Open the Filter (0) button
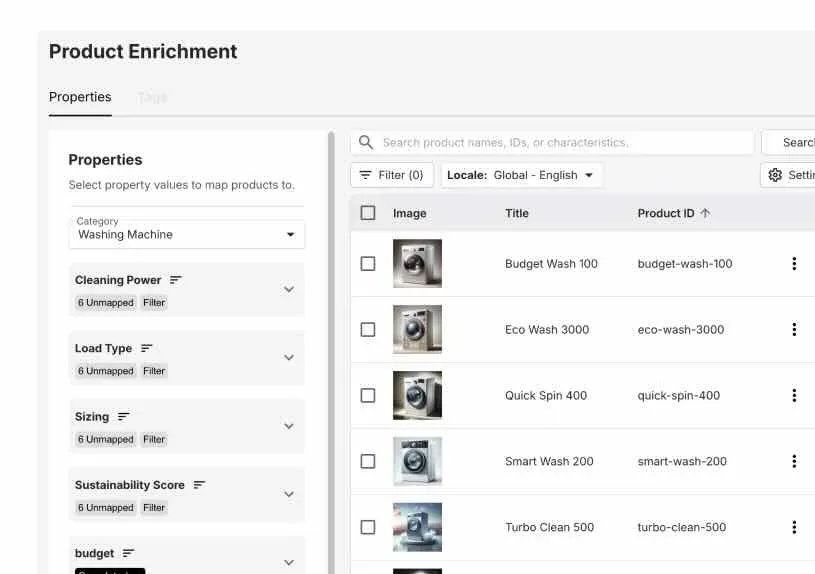 392,175
